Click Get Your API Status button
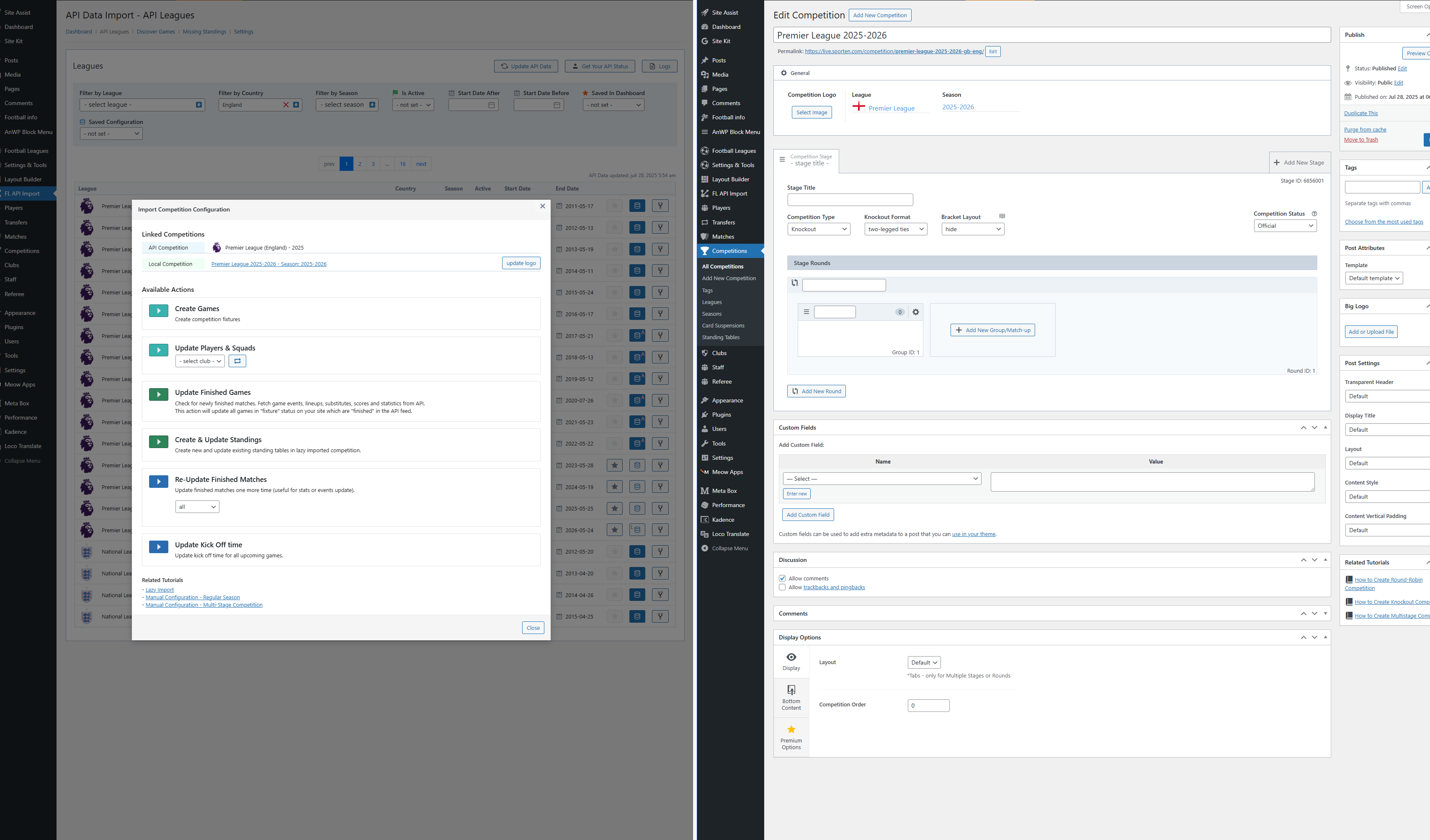Viewport: 1430px width, 840px height. [600, 67]
